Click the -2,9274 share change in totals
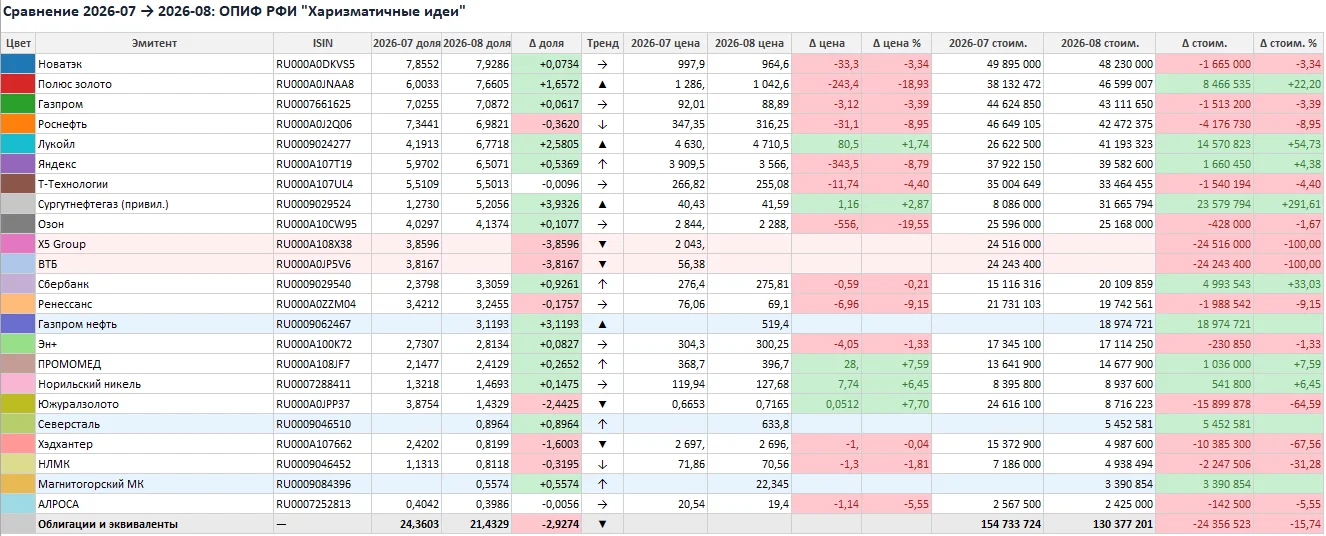The width and height of the screenshot is (1326, 536). click(x=546, y=524)
